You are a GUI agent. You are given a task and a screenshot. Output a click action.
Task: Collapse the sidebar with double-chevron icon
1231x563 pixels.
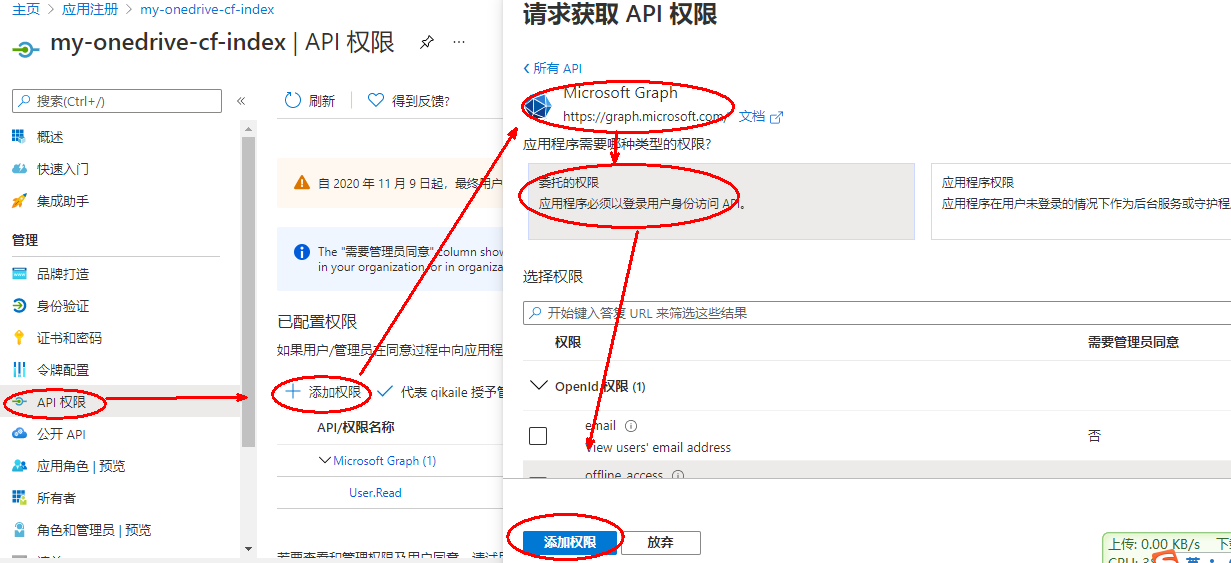pyautogui.click(x=241, y=101)
